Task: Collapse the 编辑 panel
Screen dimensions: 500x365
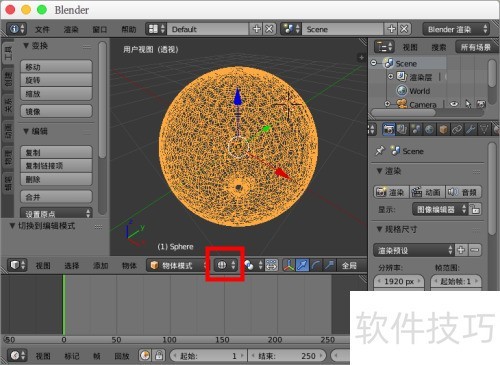Action: (26, 131)
